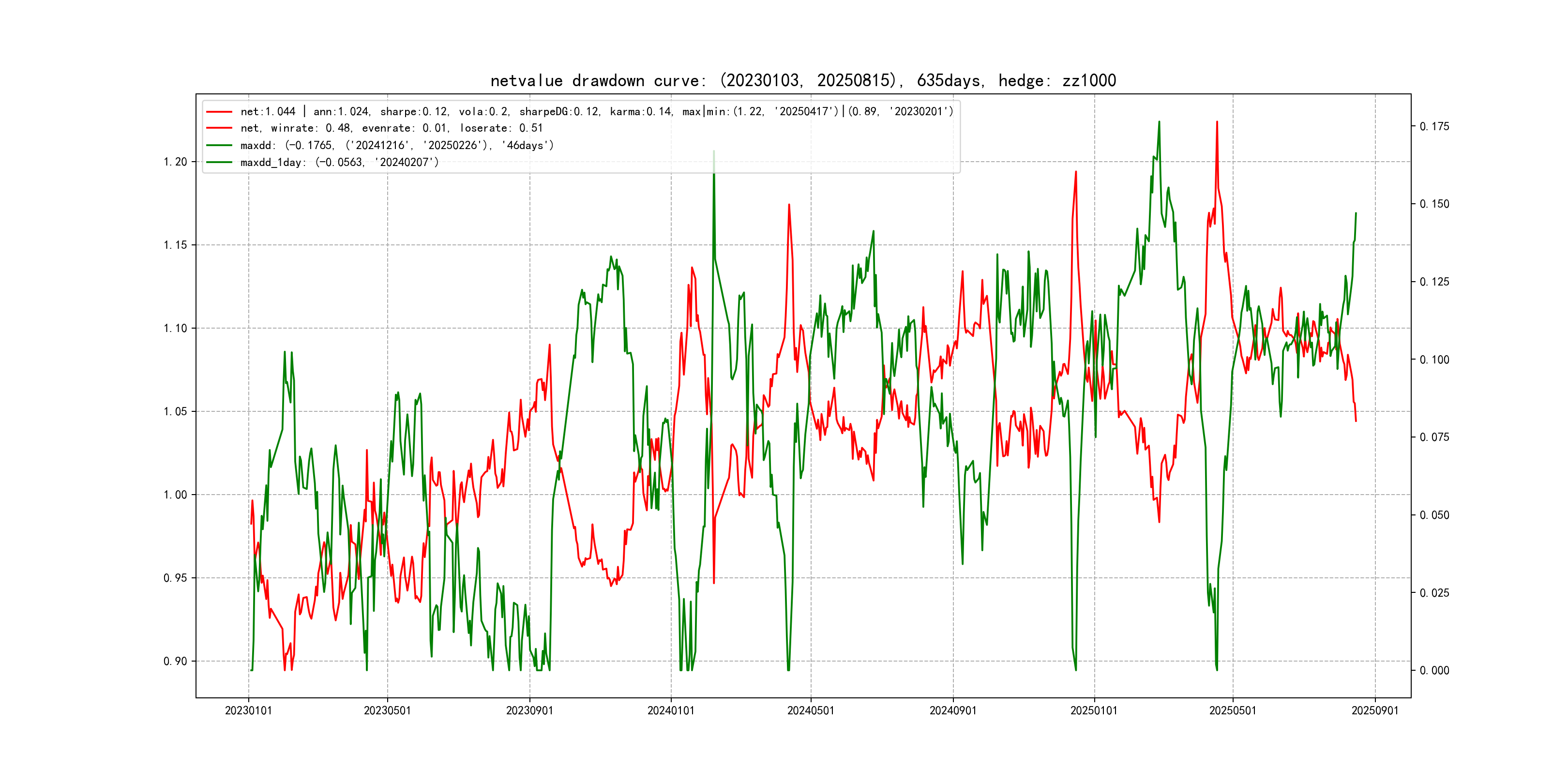
Task: Click the green swatch beside maxdd_1day legend entry
Action: click(x=219, y=162)
